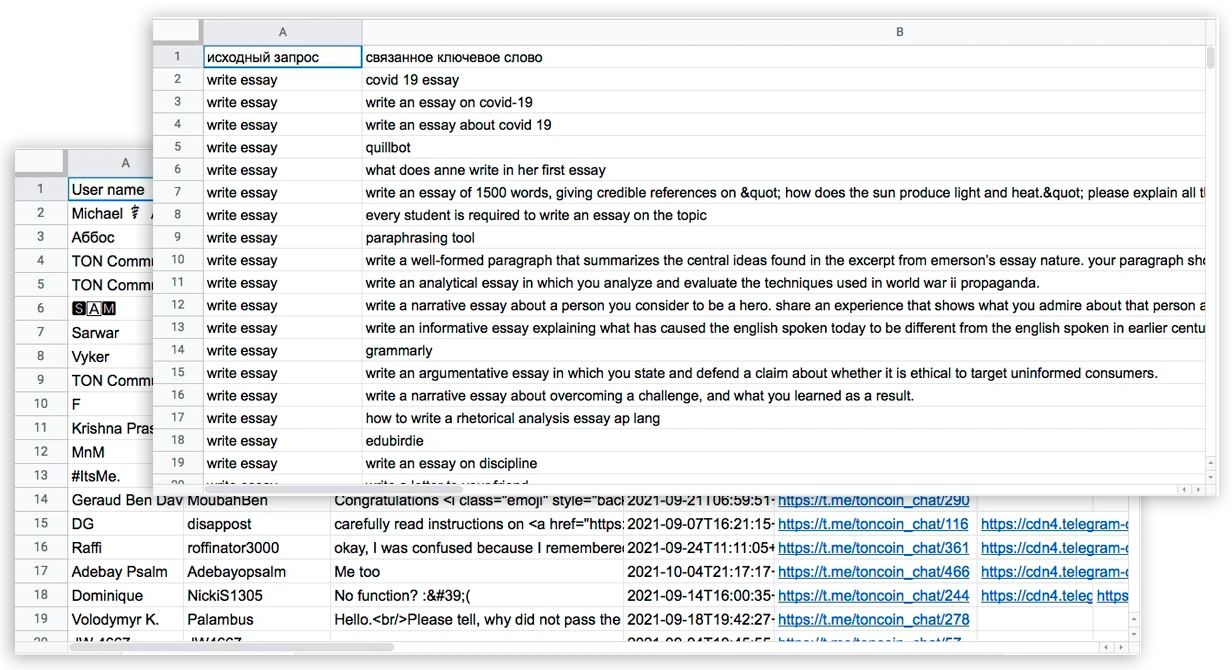This screenshot has height=670, width=1232.
Task: Select column A header above 'User name'
Action: 125,163
